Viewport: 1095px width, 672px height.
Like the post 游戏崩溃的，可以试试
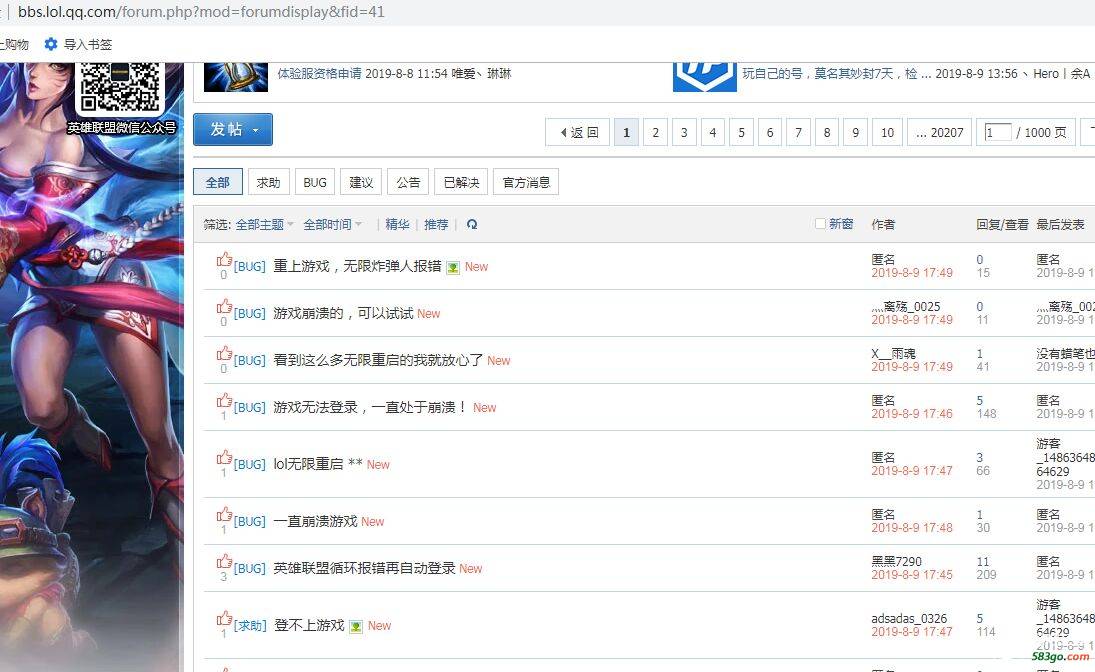tap(223, 307)
